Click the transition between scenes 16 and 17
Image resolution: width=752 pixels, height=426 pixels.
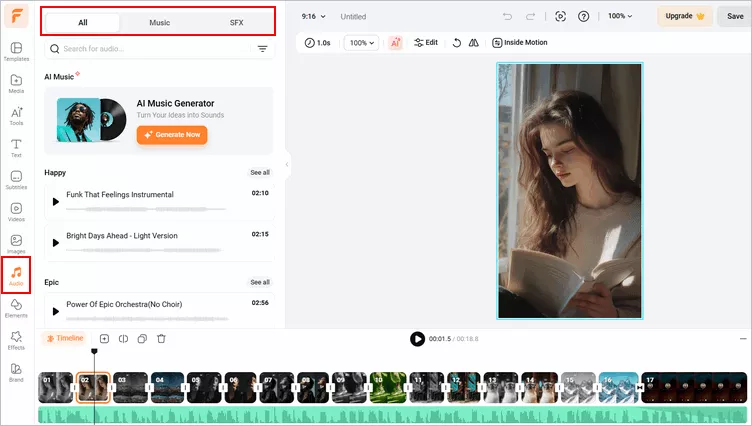(x=640, y=387)
